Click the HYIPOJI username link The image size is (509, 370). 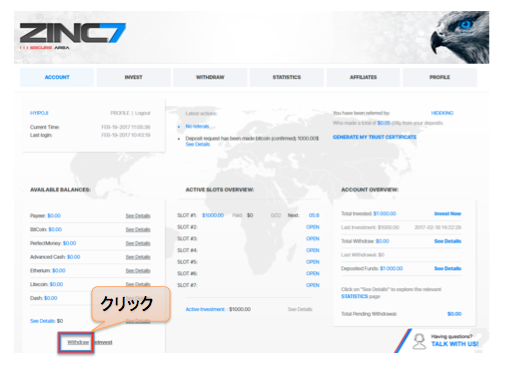pyautogui.click(x=39, y=113)
